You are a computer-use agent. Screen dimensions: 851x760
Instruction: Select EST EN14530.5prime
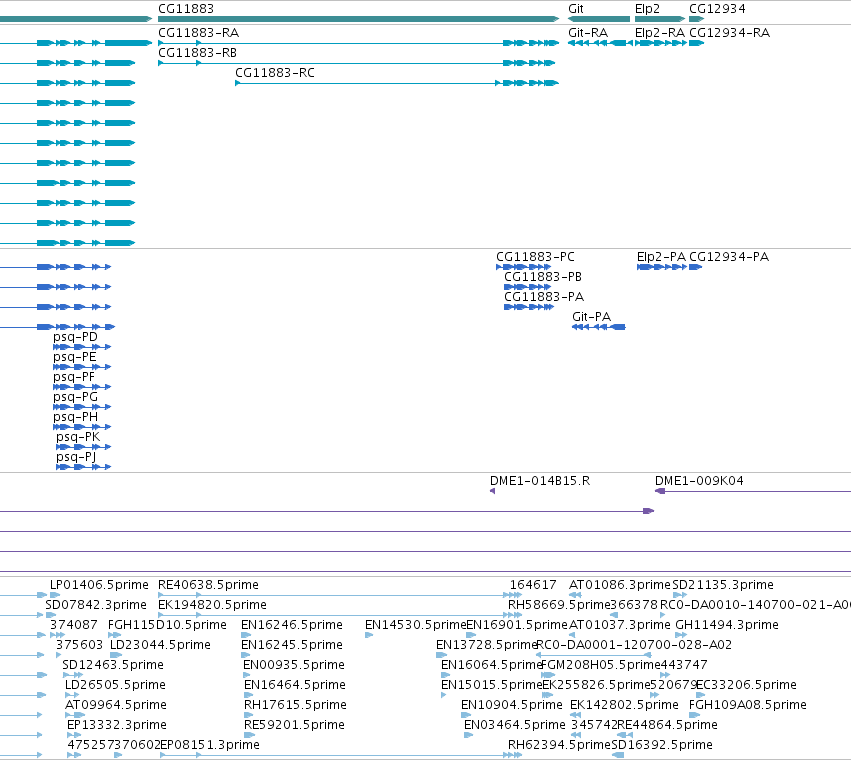point(416,625)
